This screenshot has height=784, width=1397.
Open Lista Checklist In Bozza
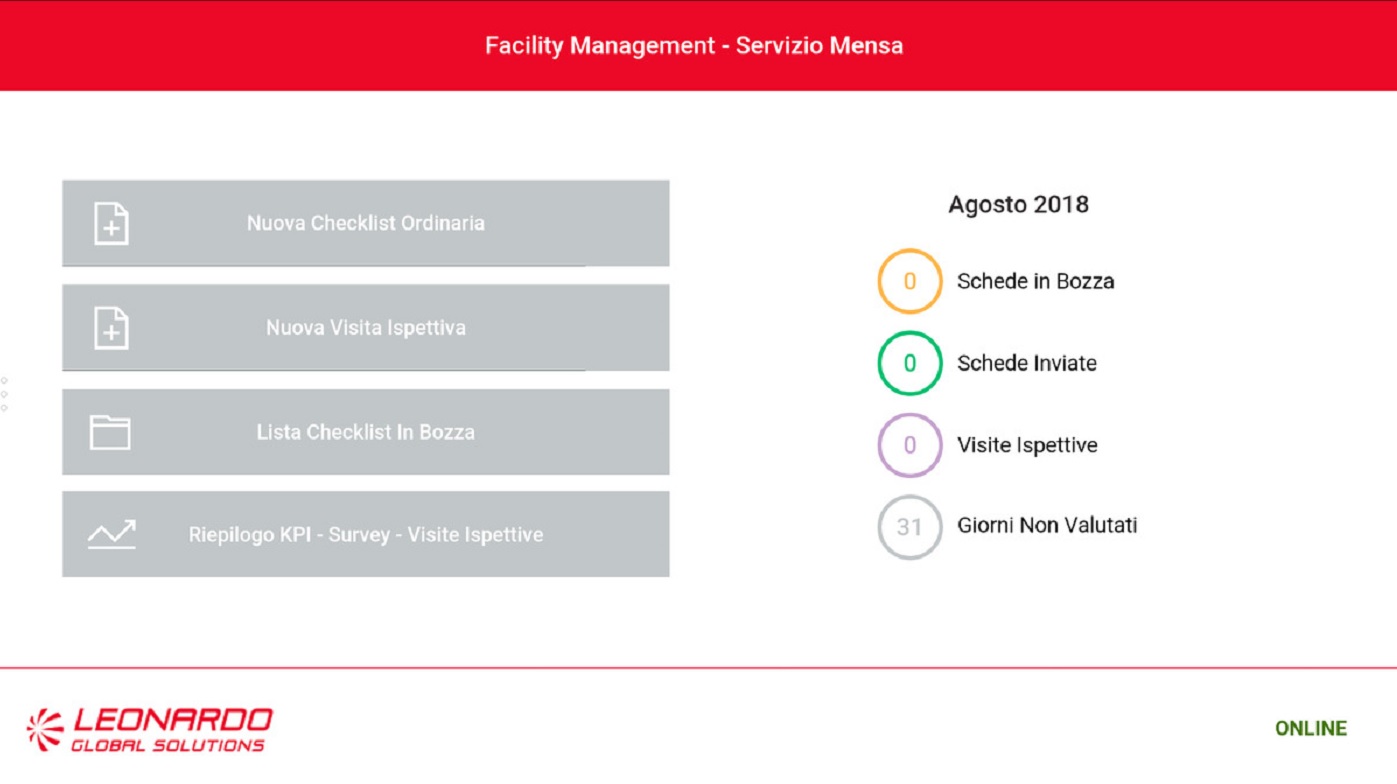366,432
